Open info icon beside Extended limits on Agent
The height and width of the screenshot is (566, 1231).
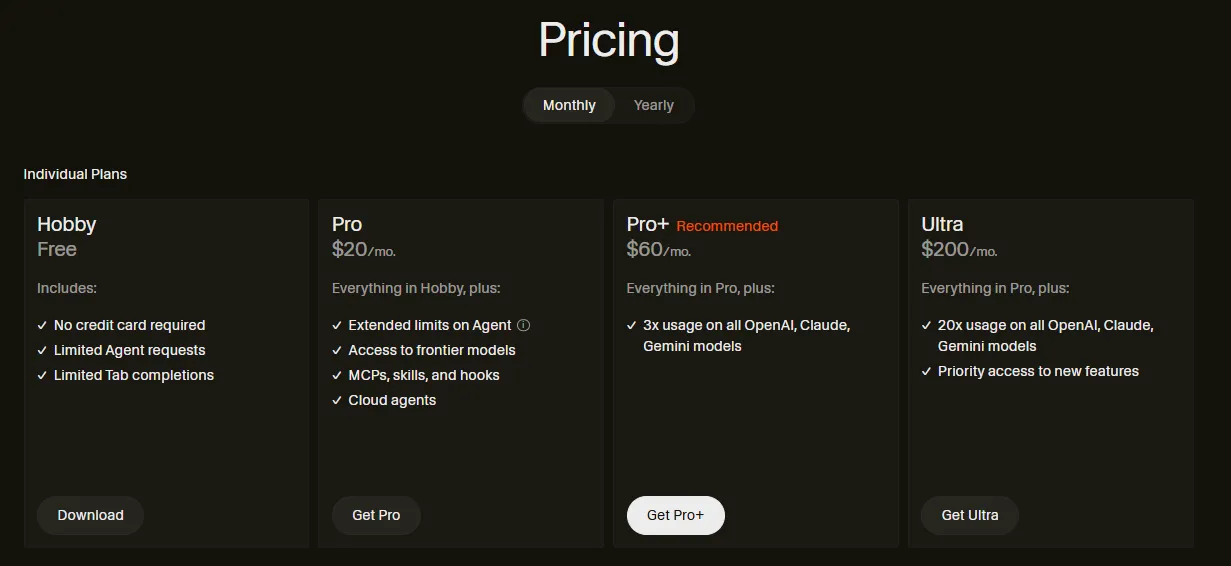click(524, 325)
